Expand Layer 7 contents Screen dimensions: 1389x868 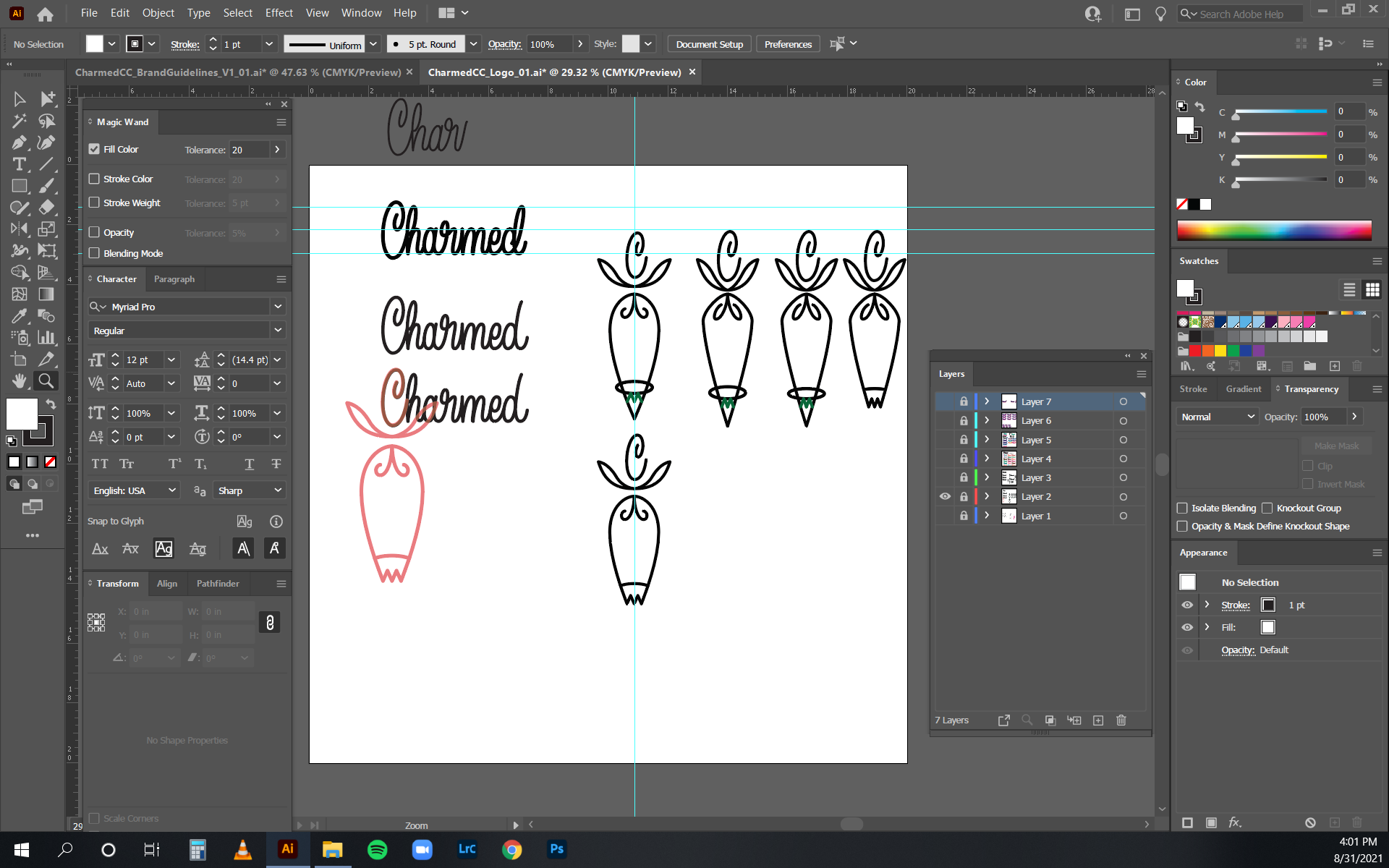(x=987, y=401)
